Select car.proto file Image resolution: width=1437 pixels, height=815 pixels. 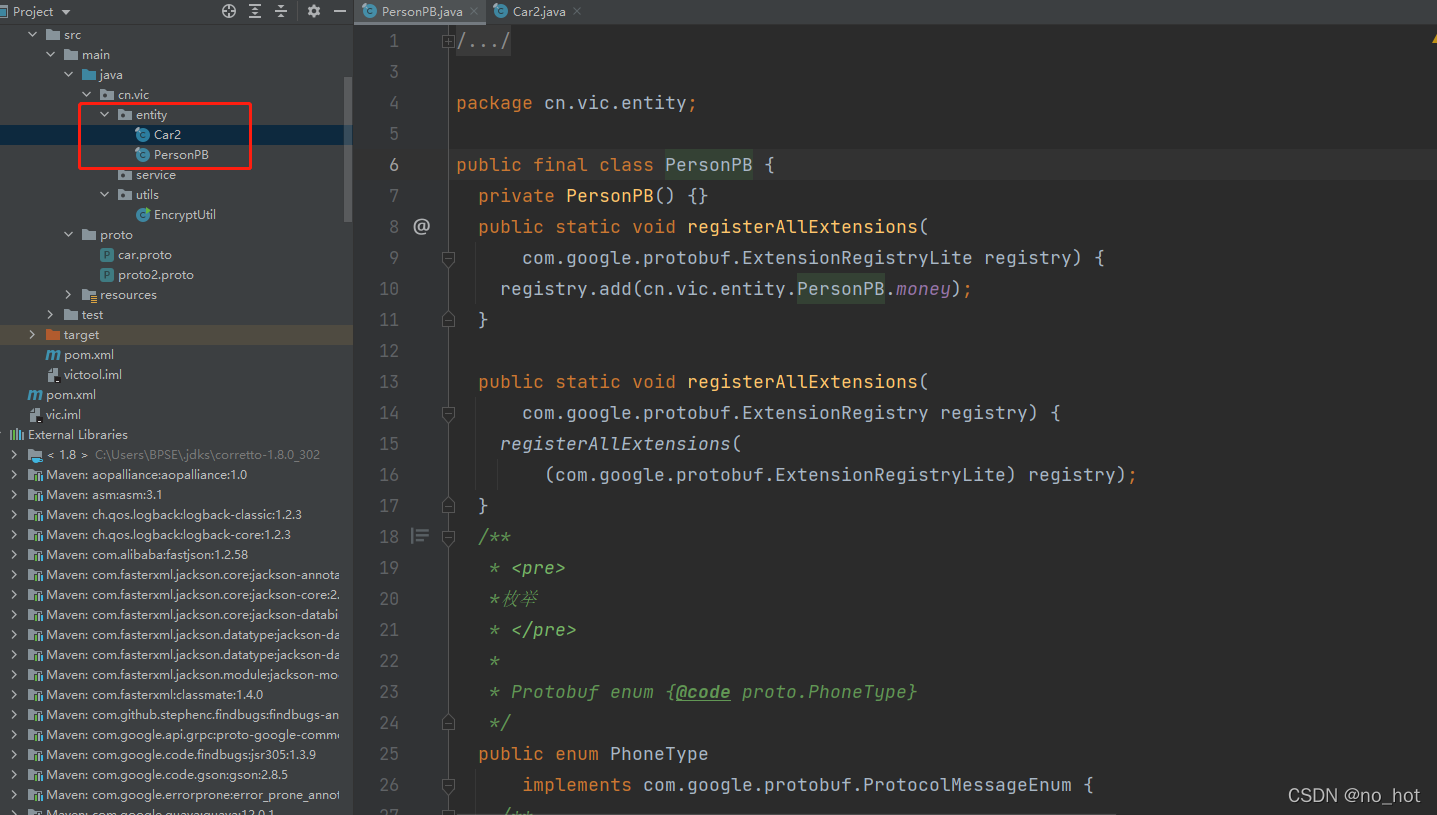tap(144, 255)
